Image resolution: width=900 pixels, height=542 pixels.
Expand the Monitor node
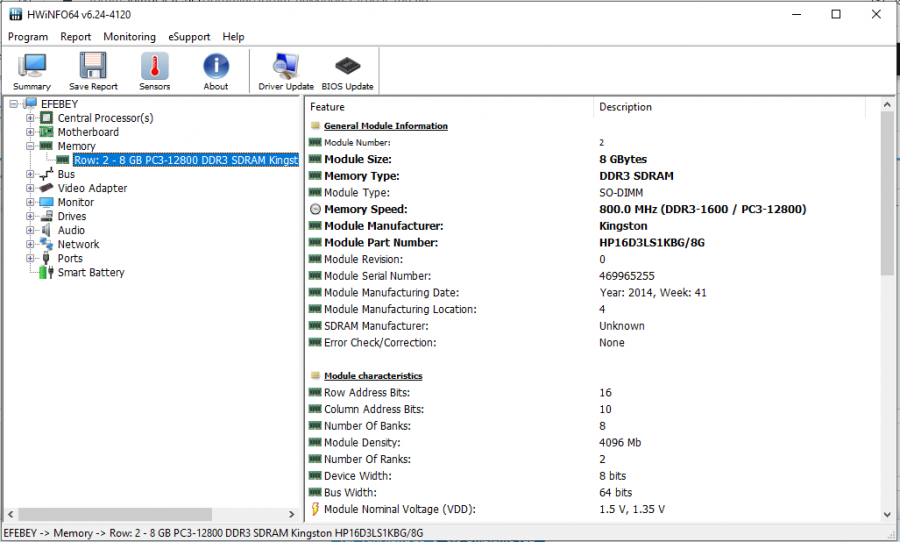[x=30, y=203]
